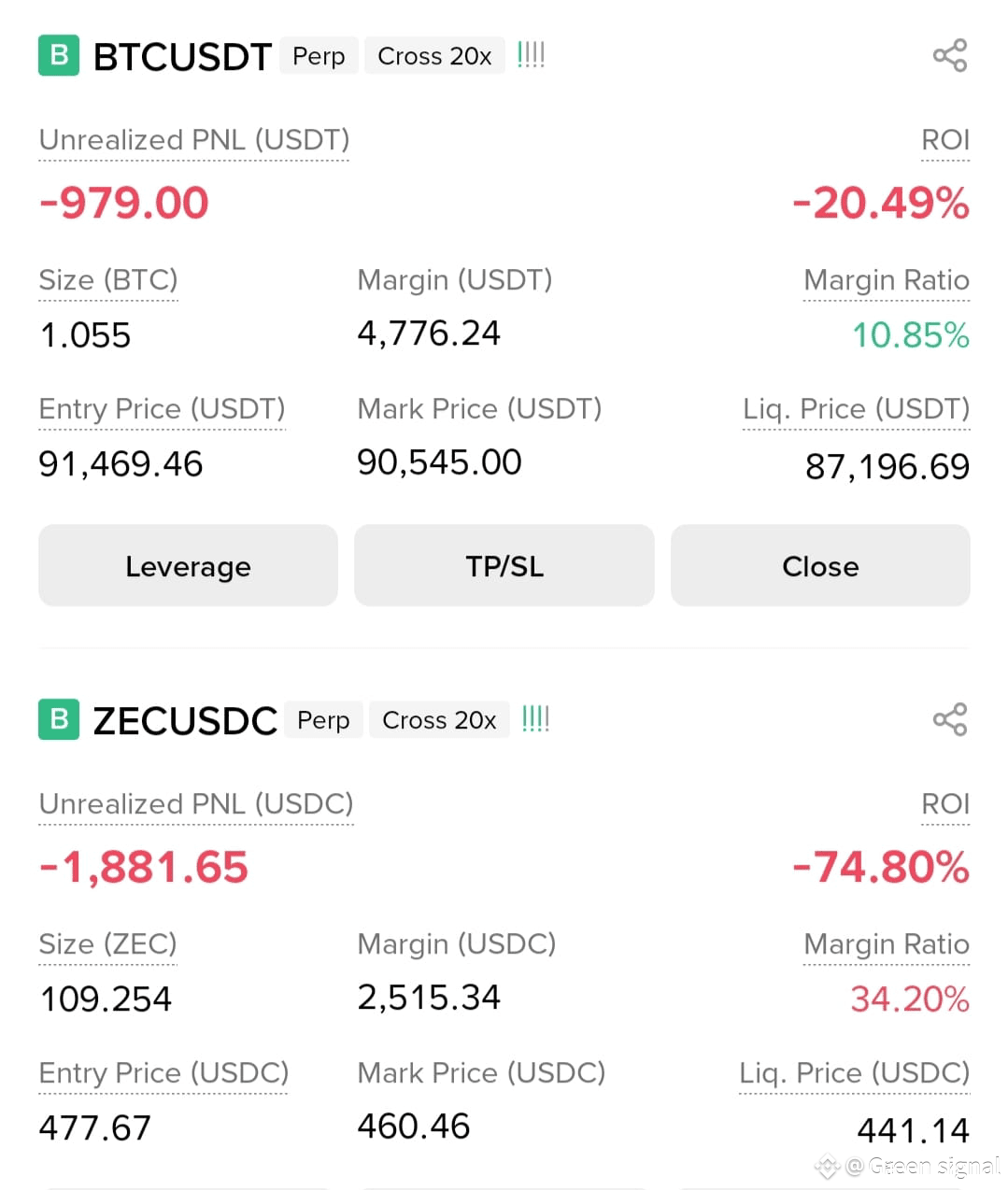Image resolution: width=1008 pixels, height=1190 pixels.
Task: Tap the ADL bars indicator for ZECUSDC
Action: (x=536, y=719)
